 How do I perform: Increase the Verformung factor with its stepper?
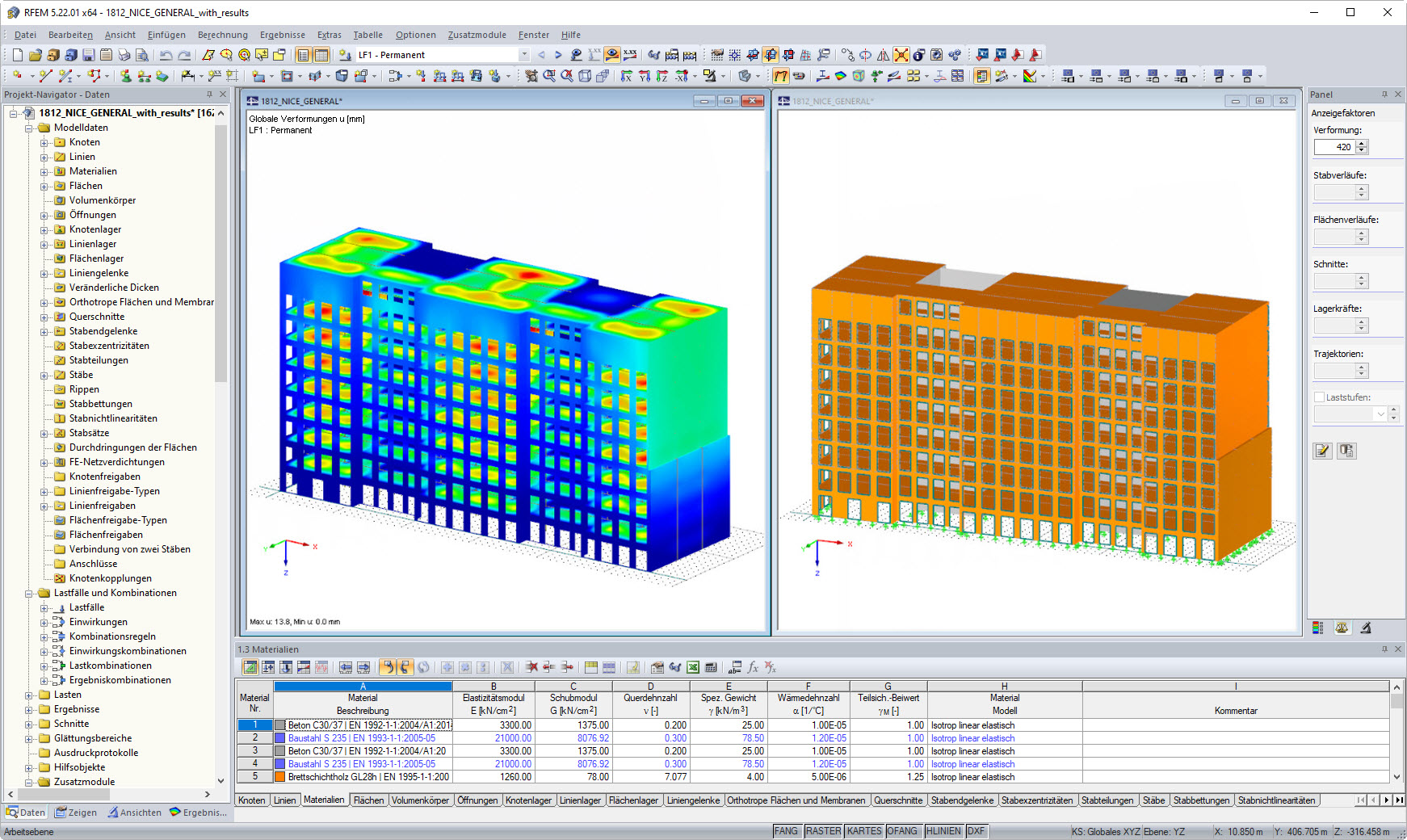[1363, 143]
